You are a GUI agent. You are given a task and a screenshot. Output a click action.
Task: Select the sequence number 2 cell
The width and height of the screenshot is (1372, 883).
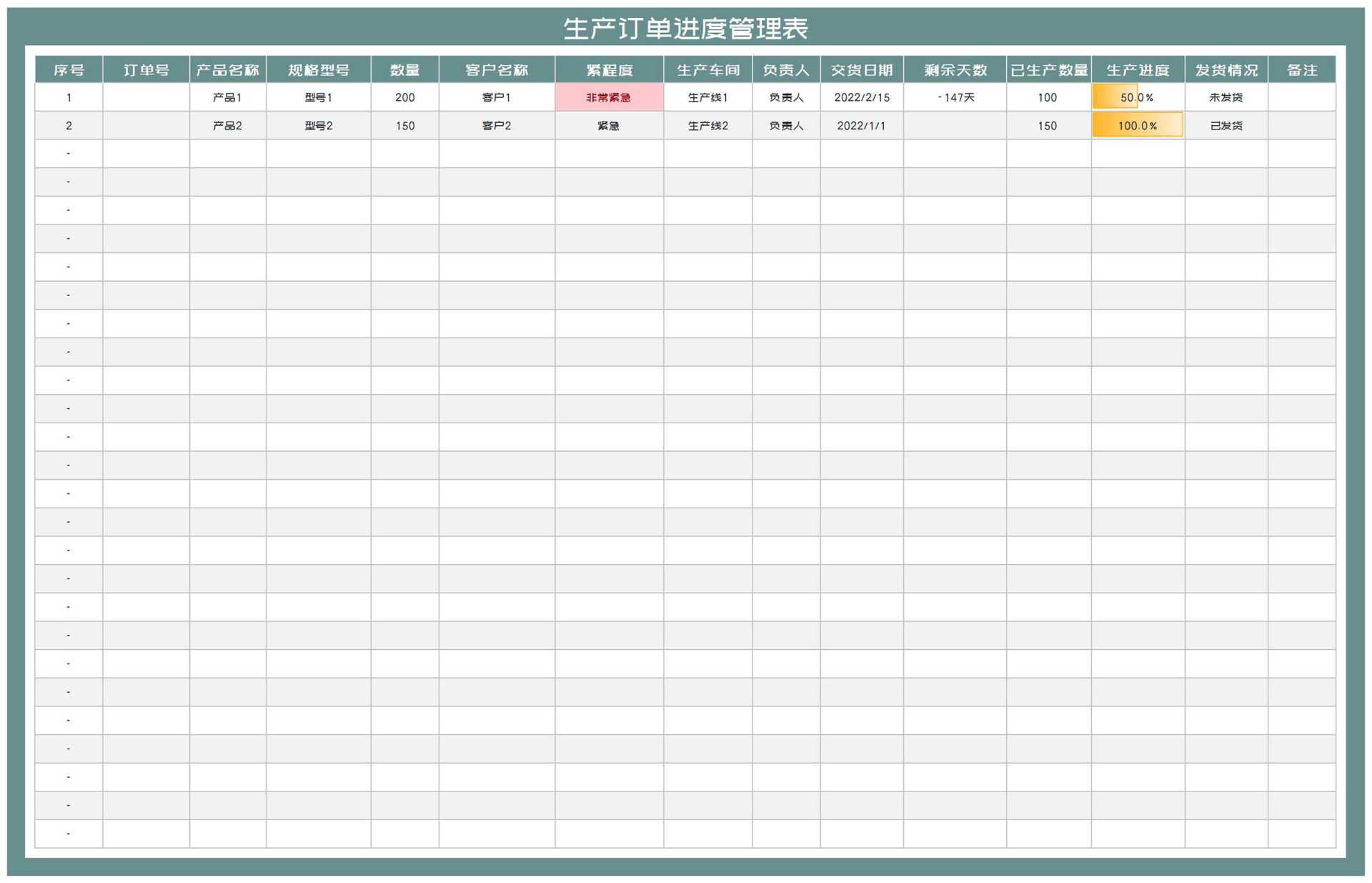[69, 125]
